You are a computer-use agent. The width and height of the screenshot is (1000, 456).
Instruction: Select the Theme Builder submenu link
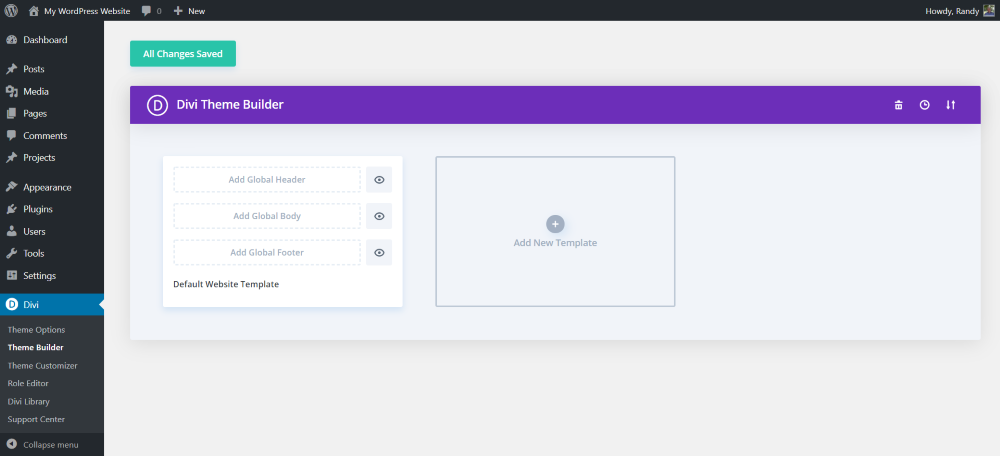pyautogui.click(x=36, y=348)
